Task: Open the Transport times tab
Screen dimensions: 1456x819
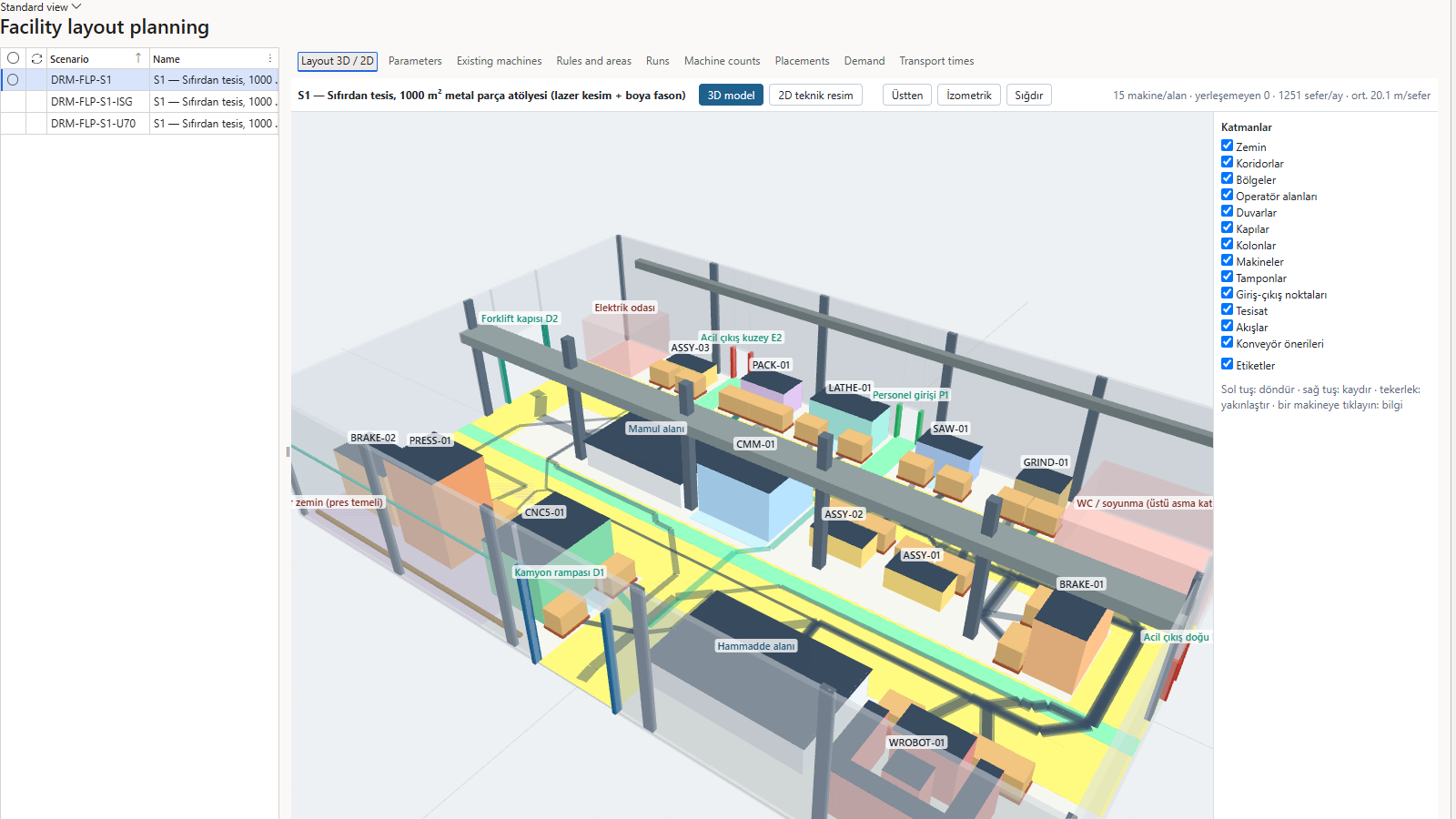Action: tap(936, 61)
